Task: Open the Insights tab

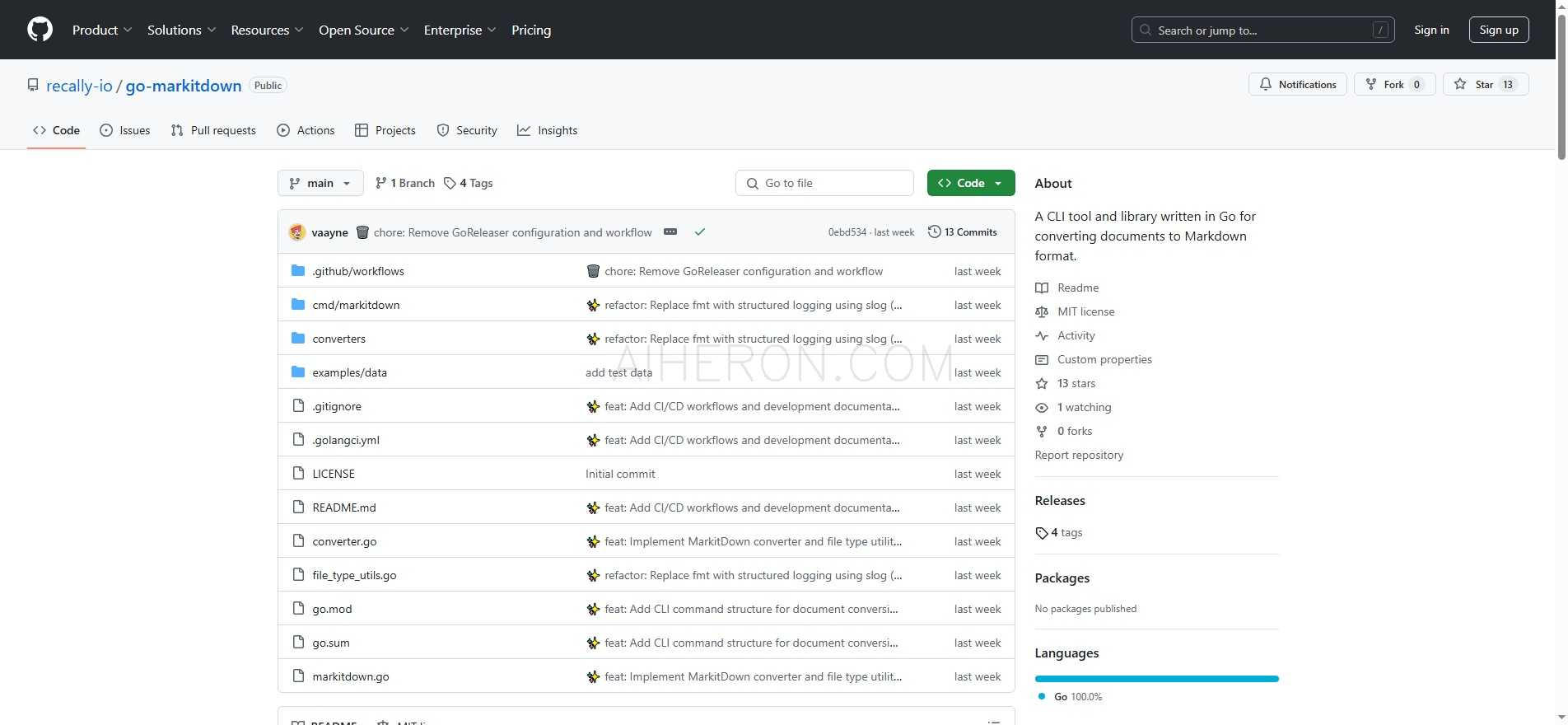Action: [x=547, y=130]
